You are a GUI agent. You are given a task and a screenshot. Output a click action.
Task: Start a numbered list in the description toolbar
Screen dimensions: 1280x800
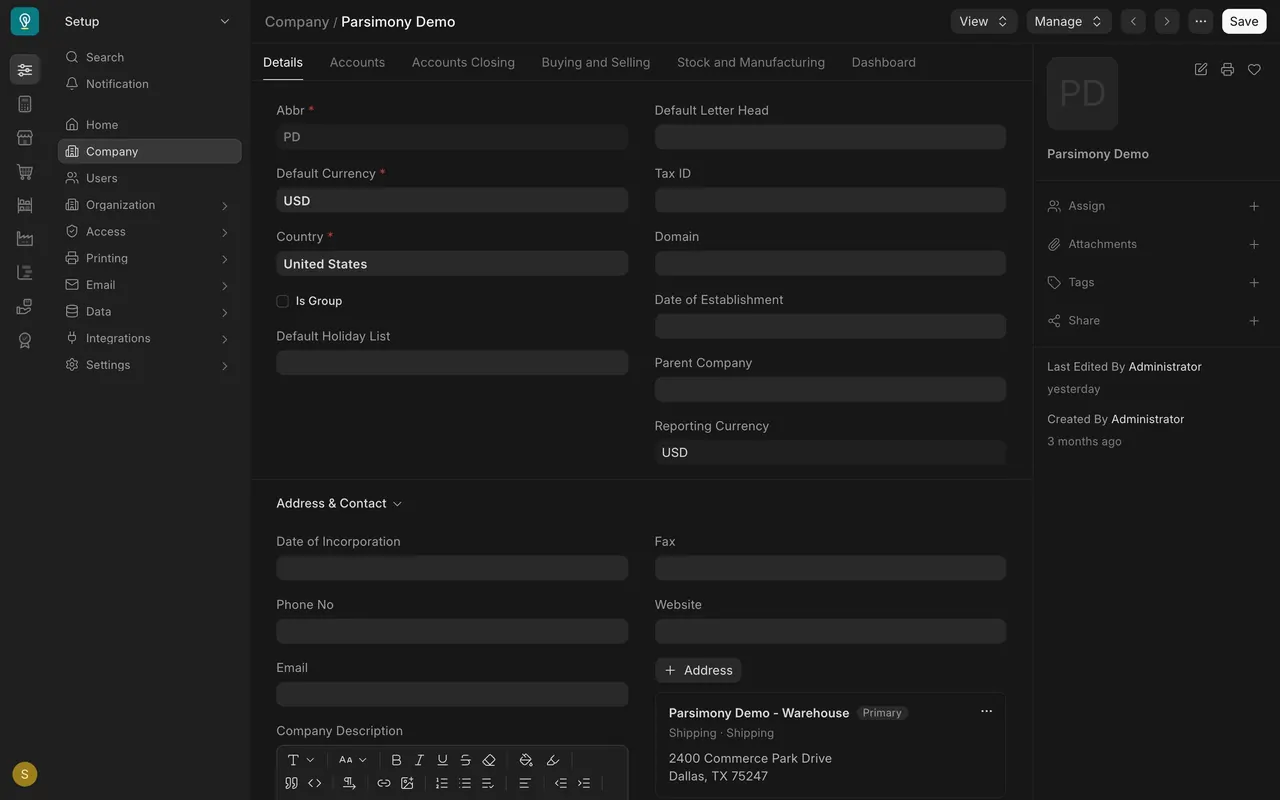point(441,783)
